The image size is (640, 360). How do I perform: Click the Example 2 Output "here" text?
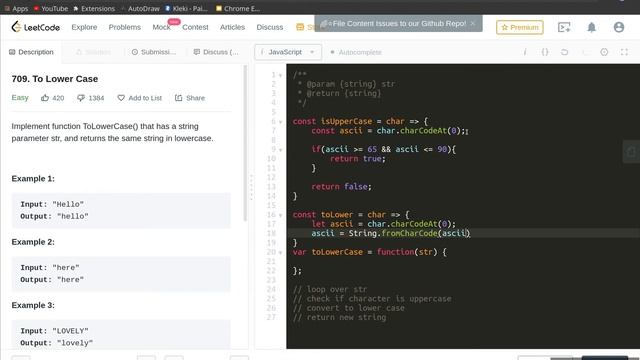pyautogui.click(x=52, y=280)
